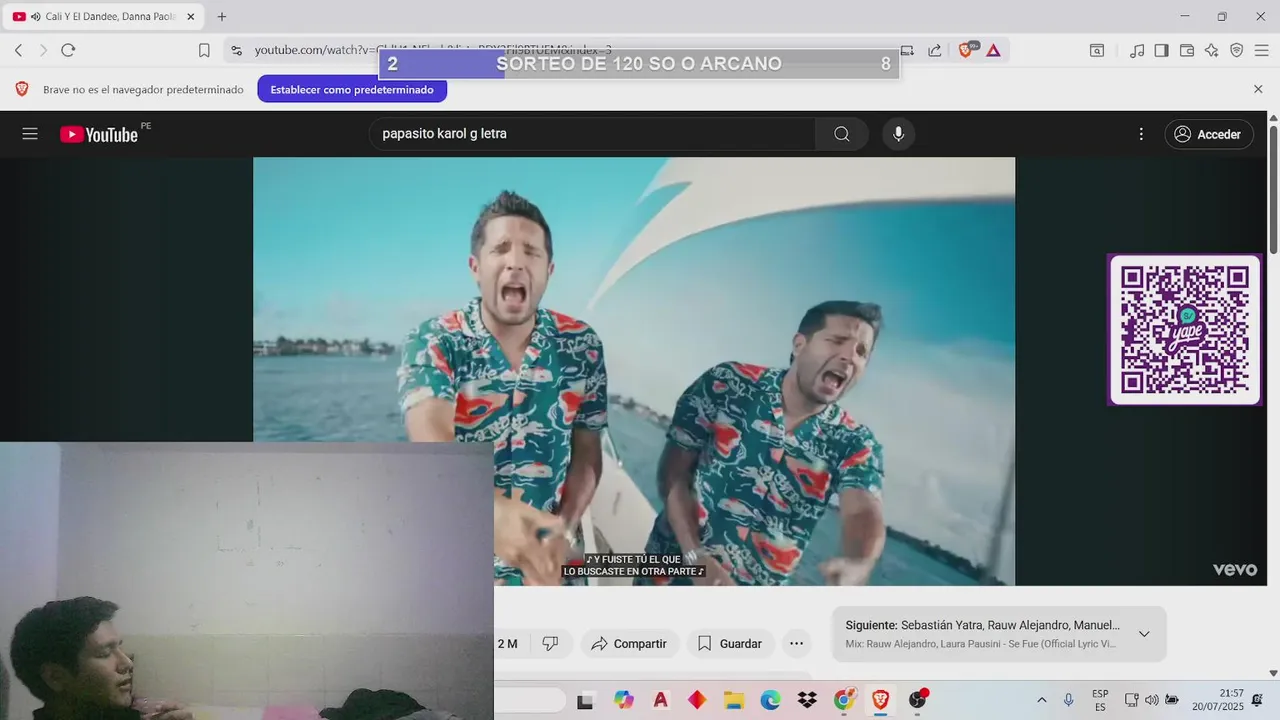Viewport: 1280px width, 720px height.
Task: Click Establecer como predeterminado button
Action: tap(352, 89)
